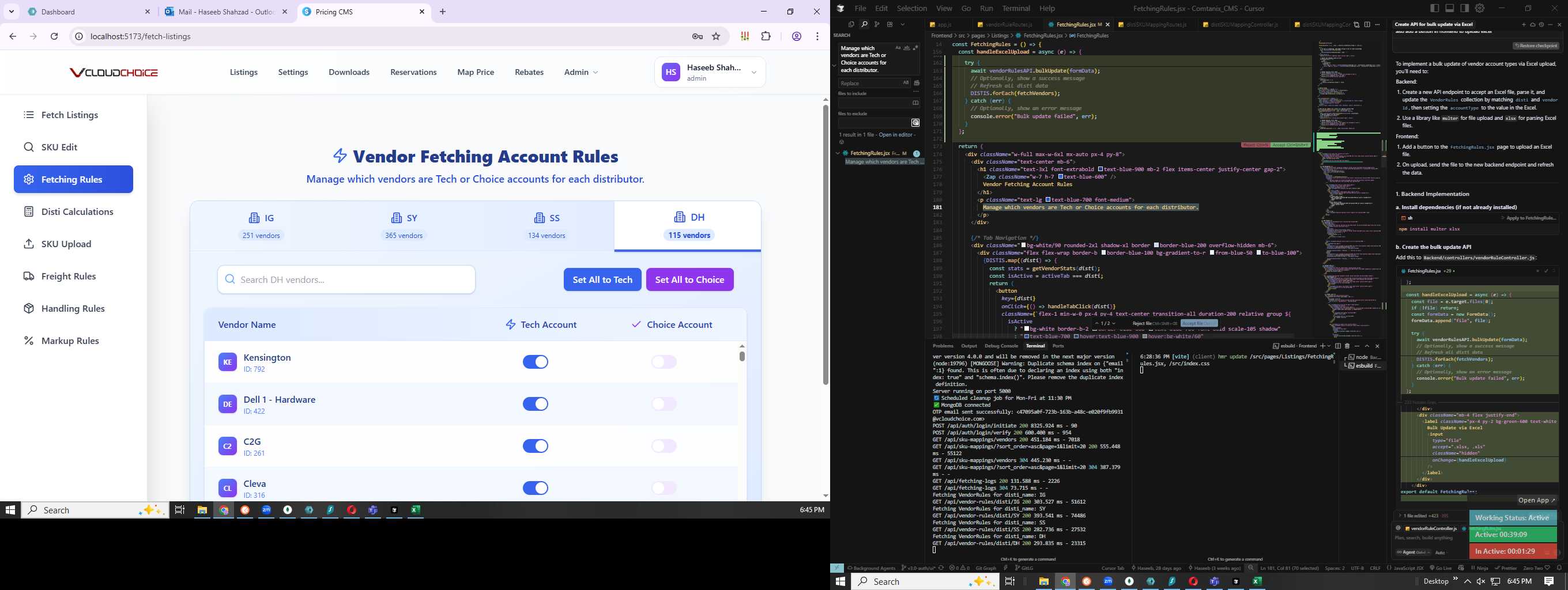This screenshot has height=590, width=1568.
Task: Expand the Admin menu dropdown
Action: (x=581, y=73)
